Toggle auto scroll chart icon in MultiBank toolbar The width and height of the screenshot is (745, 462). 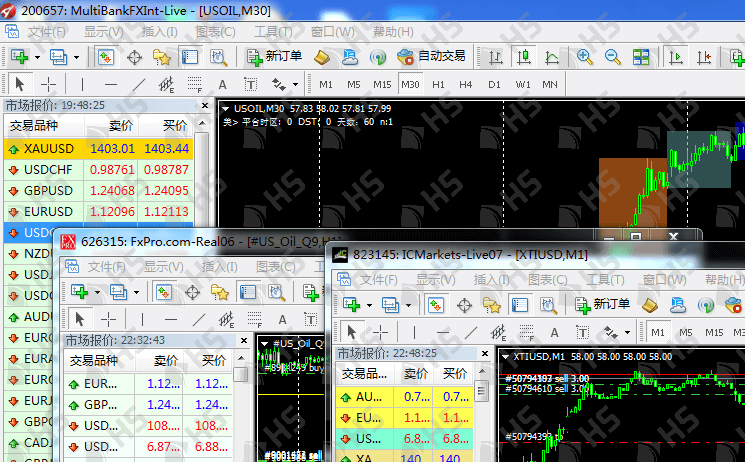676,57
